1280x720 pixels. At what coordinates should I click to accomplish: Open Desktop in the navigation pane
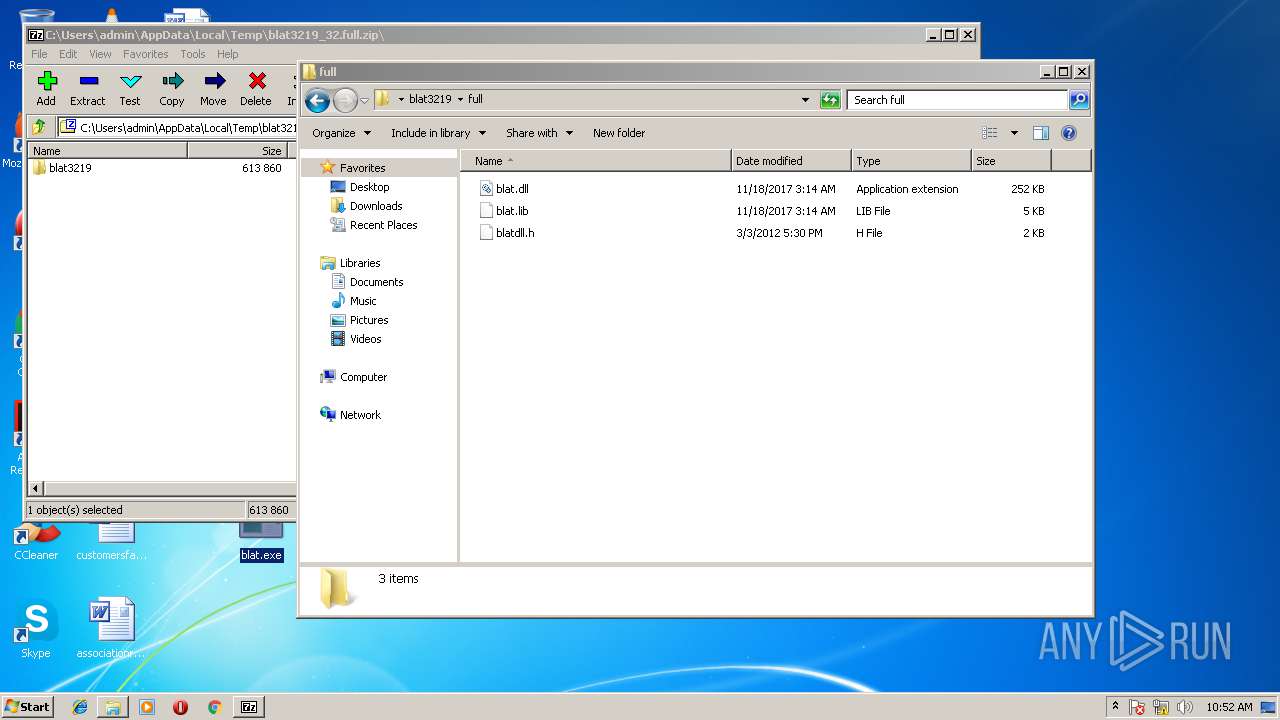tap(369, 187)
